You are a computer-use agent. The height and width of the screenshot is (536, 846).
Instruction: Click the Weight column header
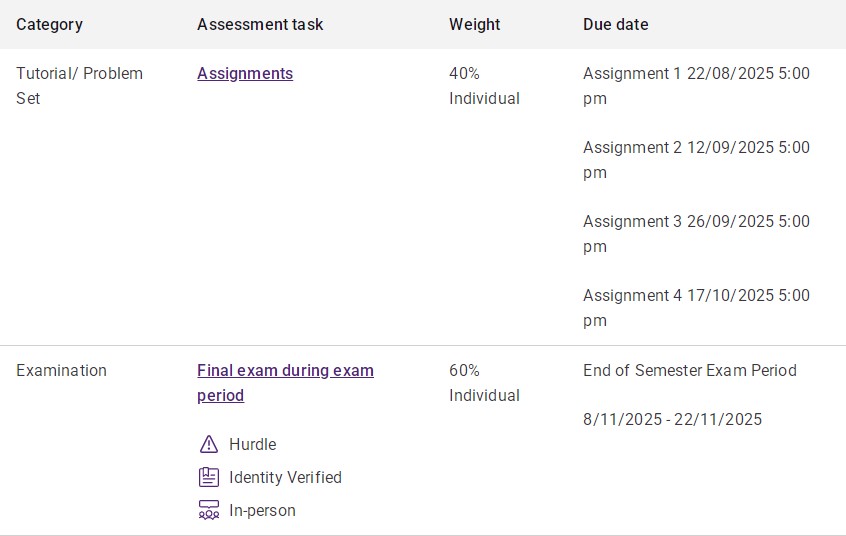pos(475,24)
